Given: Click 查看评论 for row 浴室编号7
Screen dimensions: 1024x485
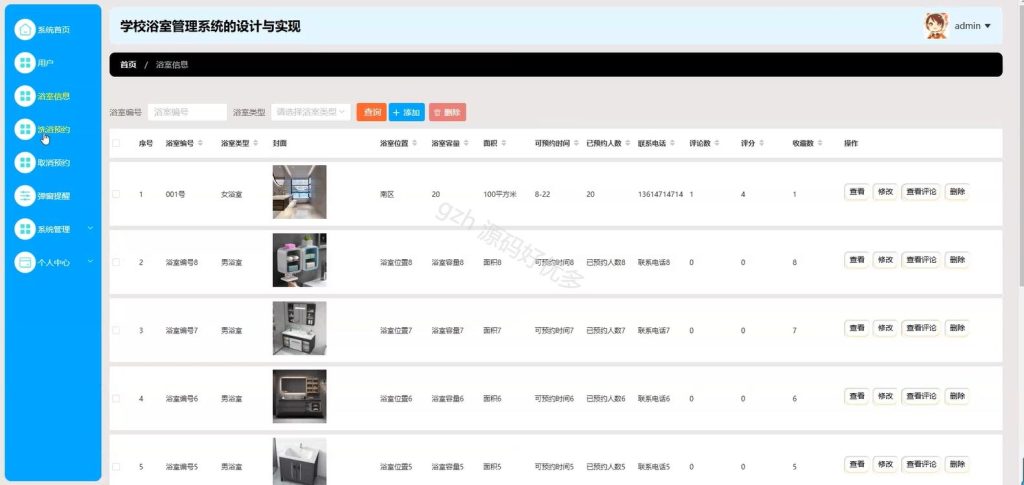Looking at the screenshot, I should tap(921, 328).
